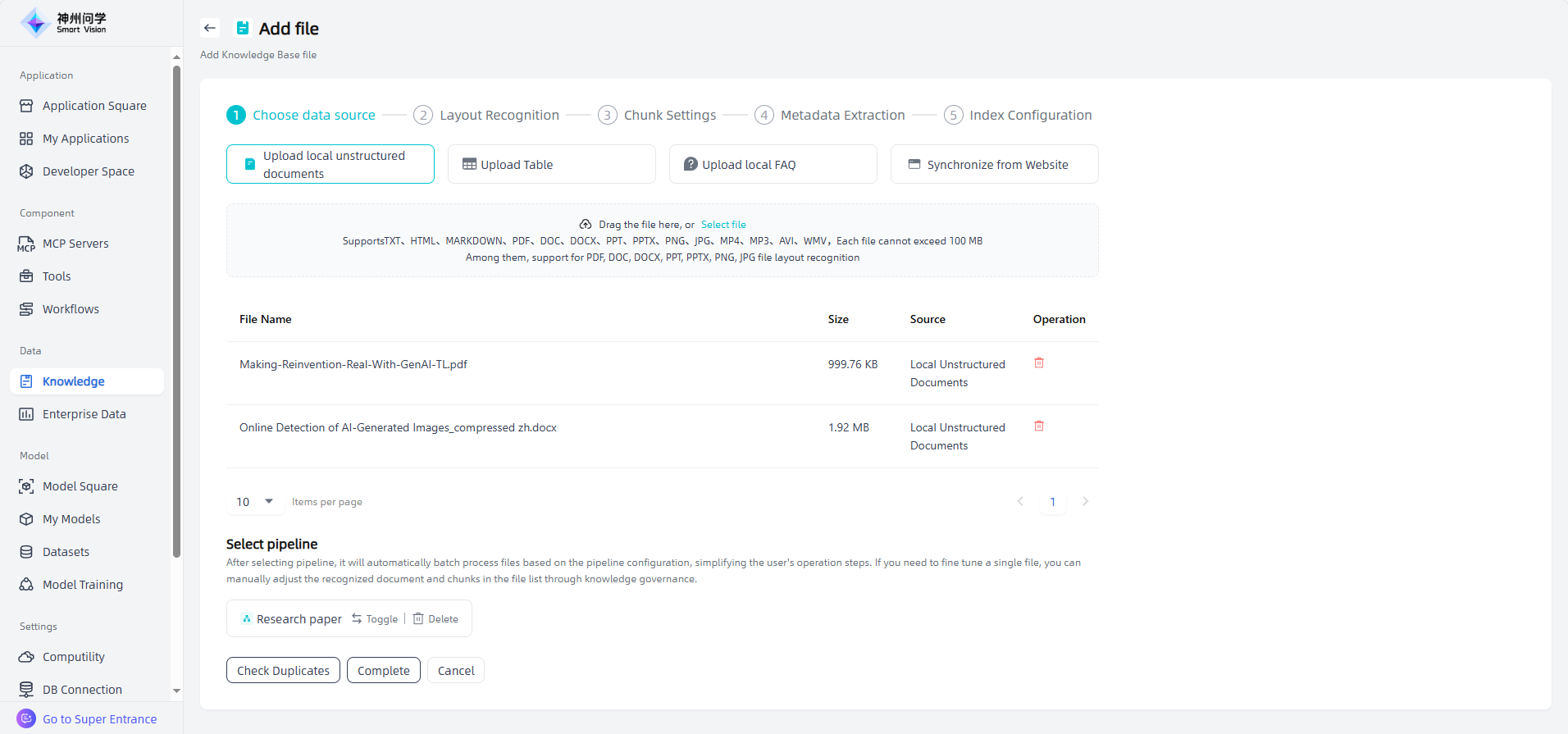1568x734 pixels.
Task: Select the Upload Table source option
Action: [x=551, y=164]
